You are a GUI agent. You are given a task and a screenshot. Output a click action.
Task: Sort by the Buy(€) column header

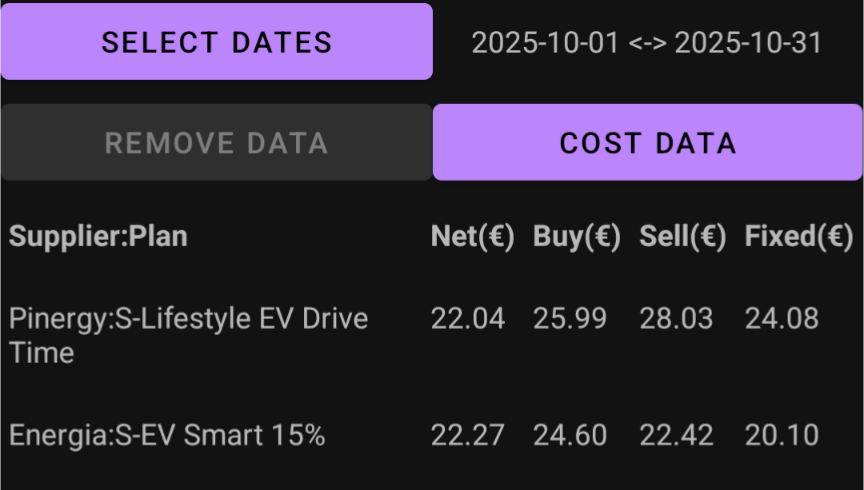click(577, 236)
